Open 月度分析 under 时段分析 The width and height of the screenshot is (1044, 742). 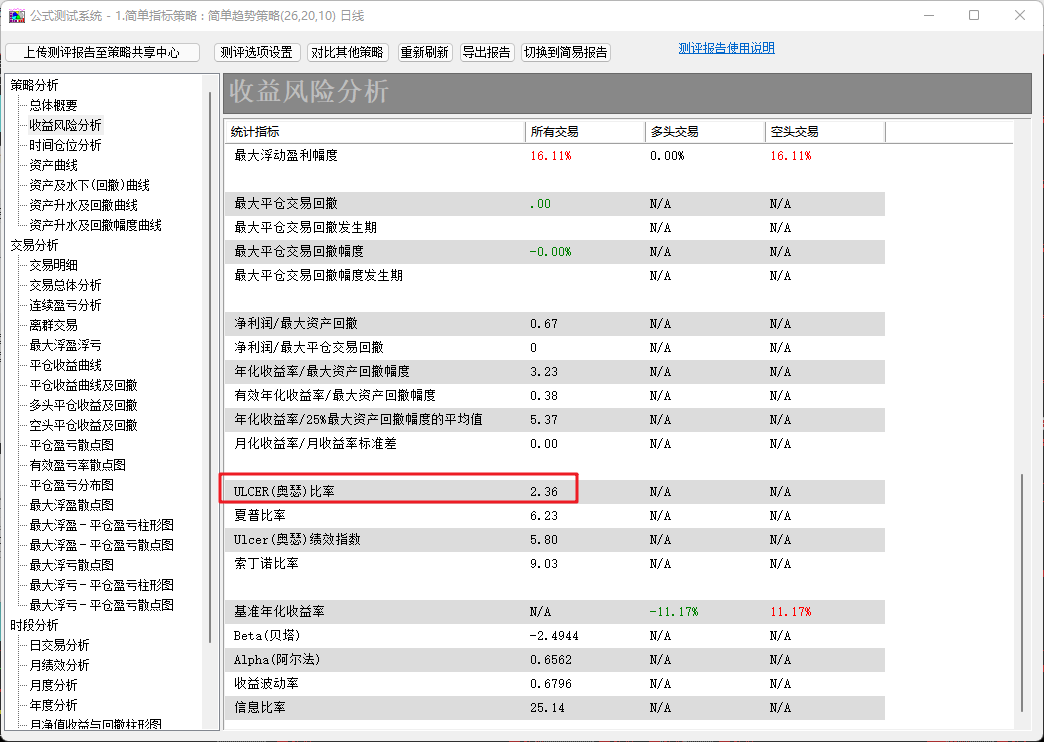[53, 685]
